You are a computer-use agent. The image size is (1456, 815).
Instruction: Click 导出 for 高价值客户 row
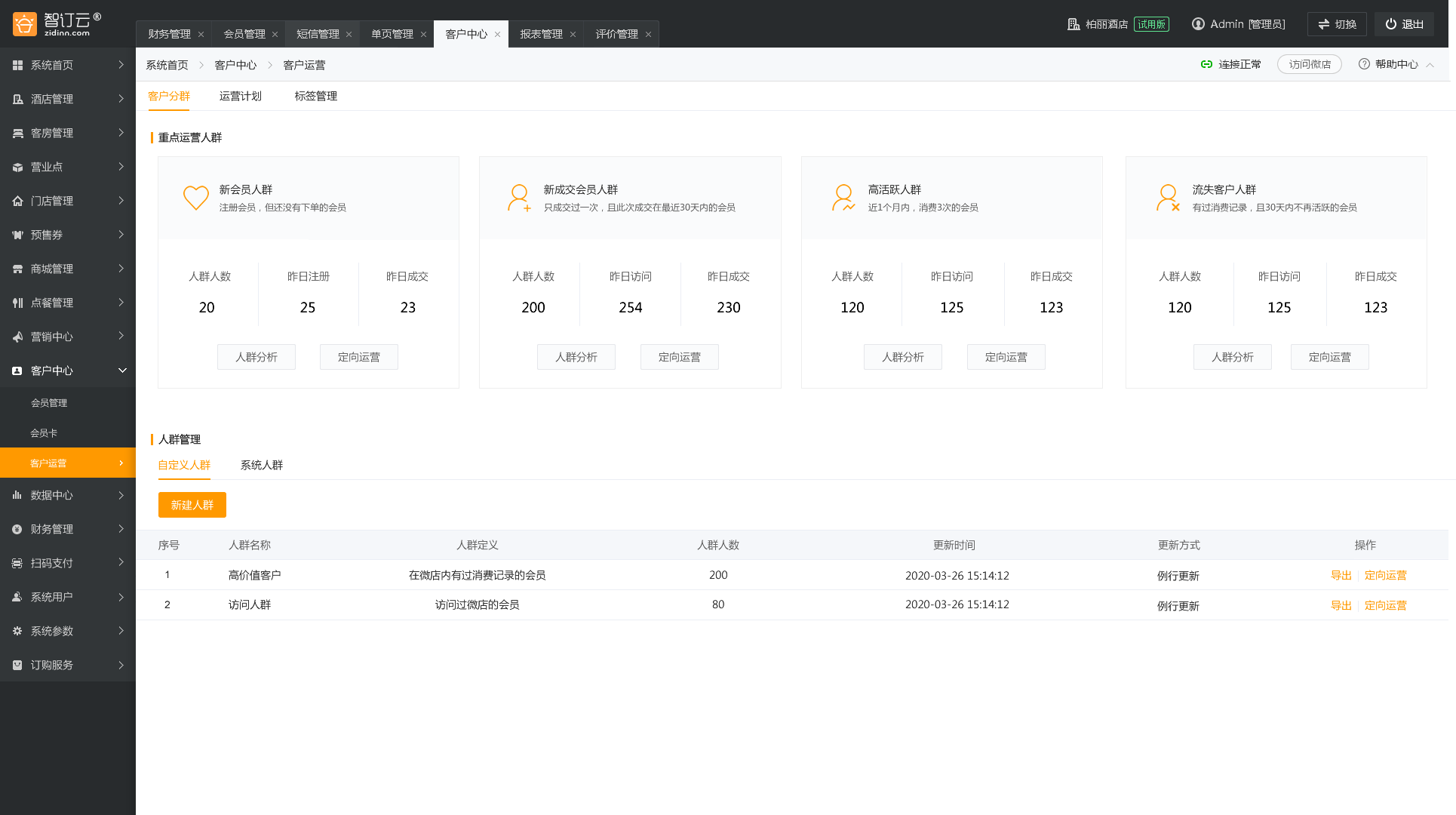coord(1341,575)
